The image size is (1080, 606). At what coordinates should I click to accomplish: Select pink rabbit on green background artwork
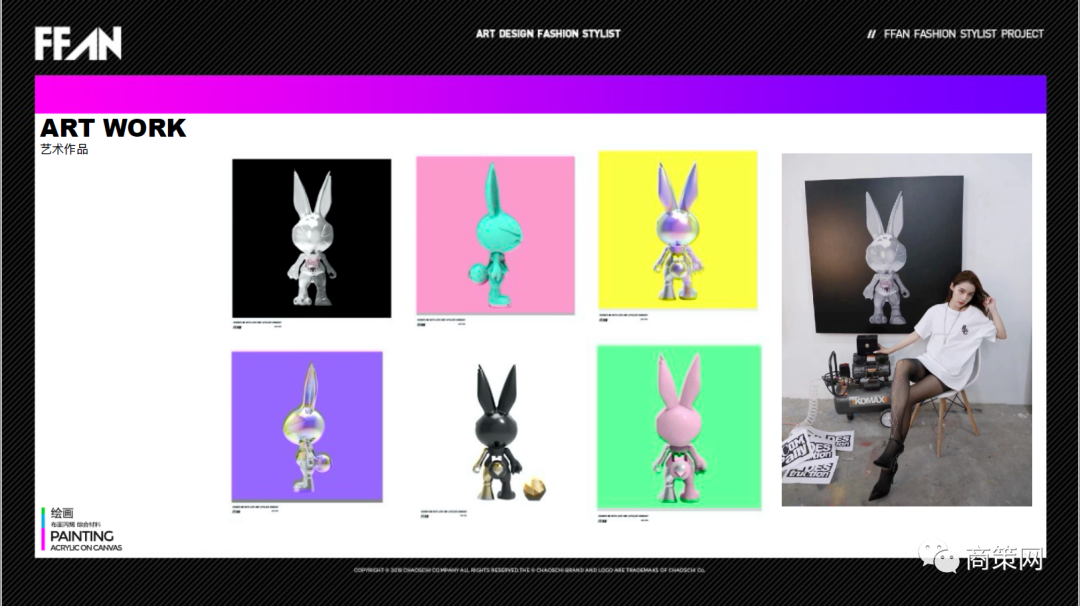(x=679, y=428)
